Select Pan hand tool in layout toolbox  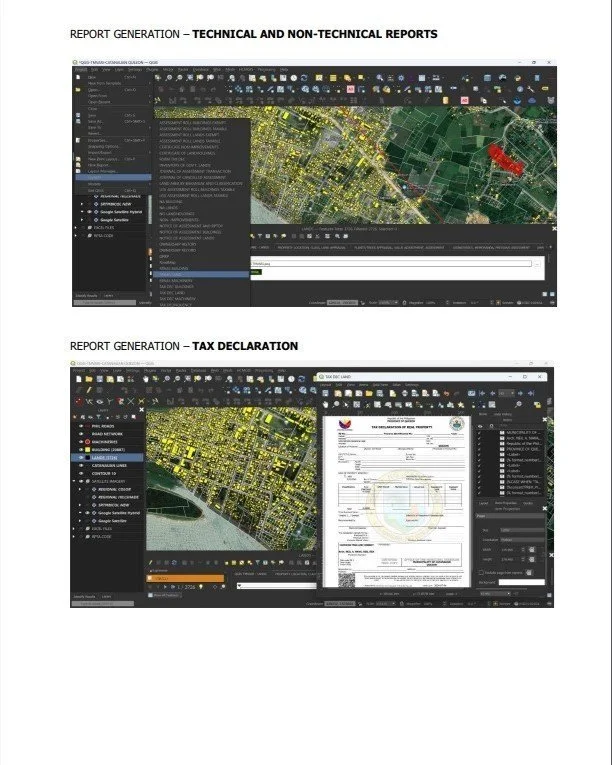326,404
